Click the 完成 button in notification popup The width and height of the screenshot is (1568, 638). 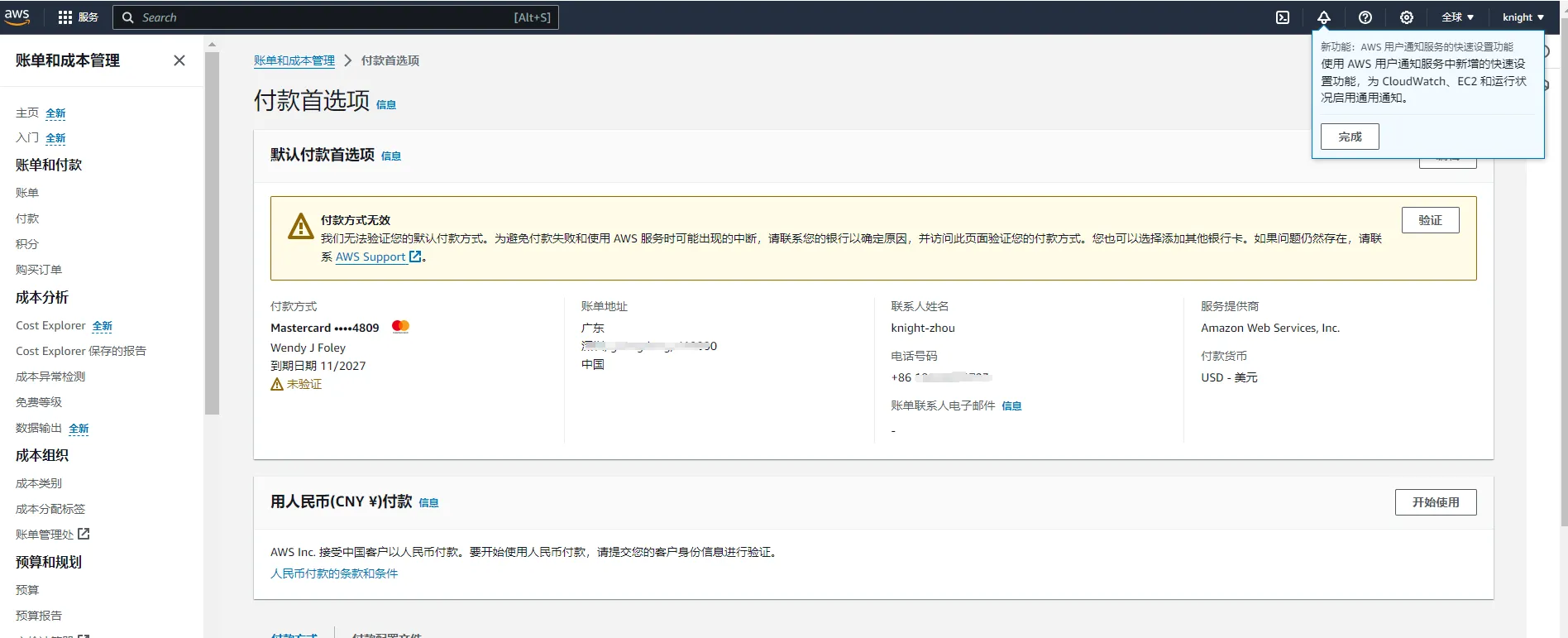1349,137
